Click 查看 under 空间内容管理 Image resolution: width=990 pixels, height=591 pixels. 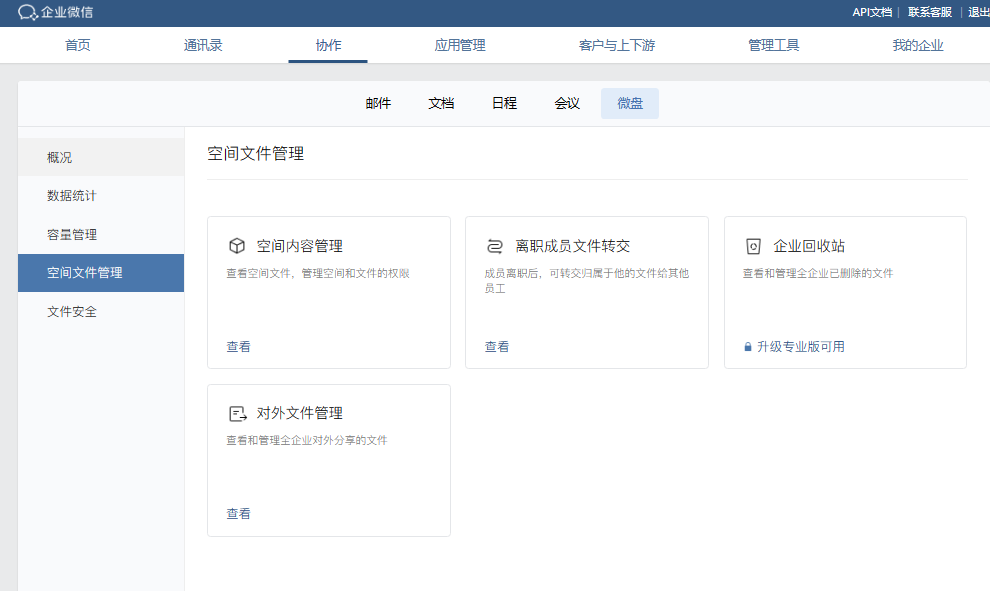237,347
